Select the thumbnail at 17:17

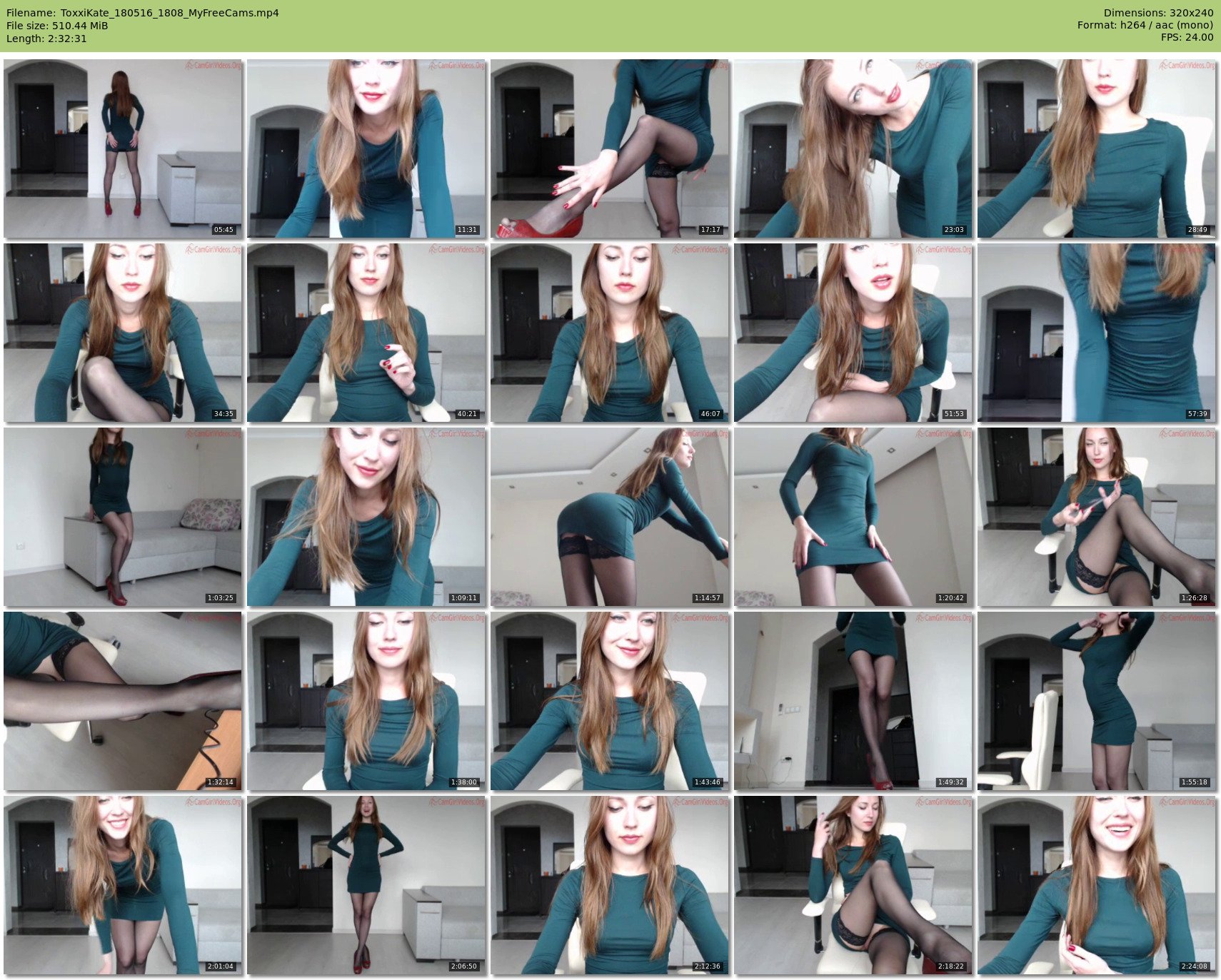pos(610,148)
